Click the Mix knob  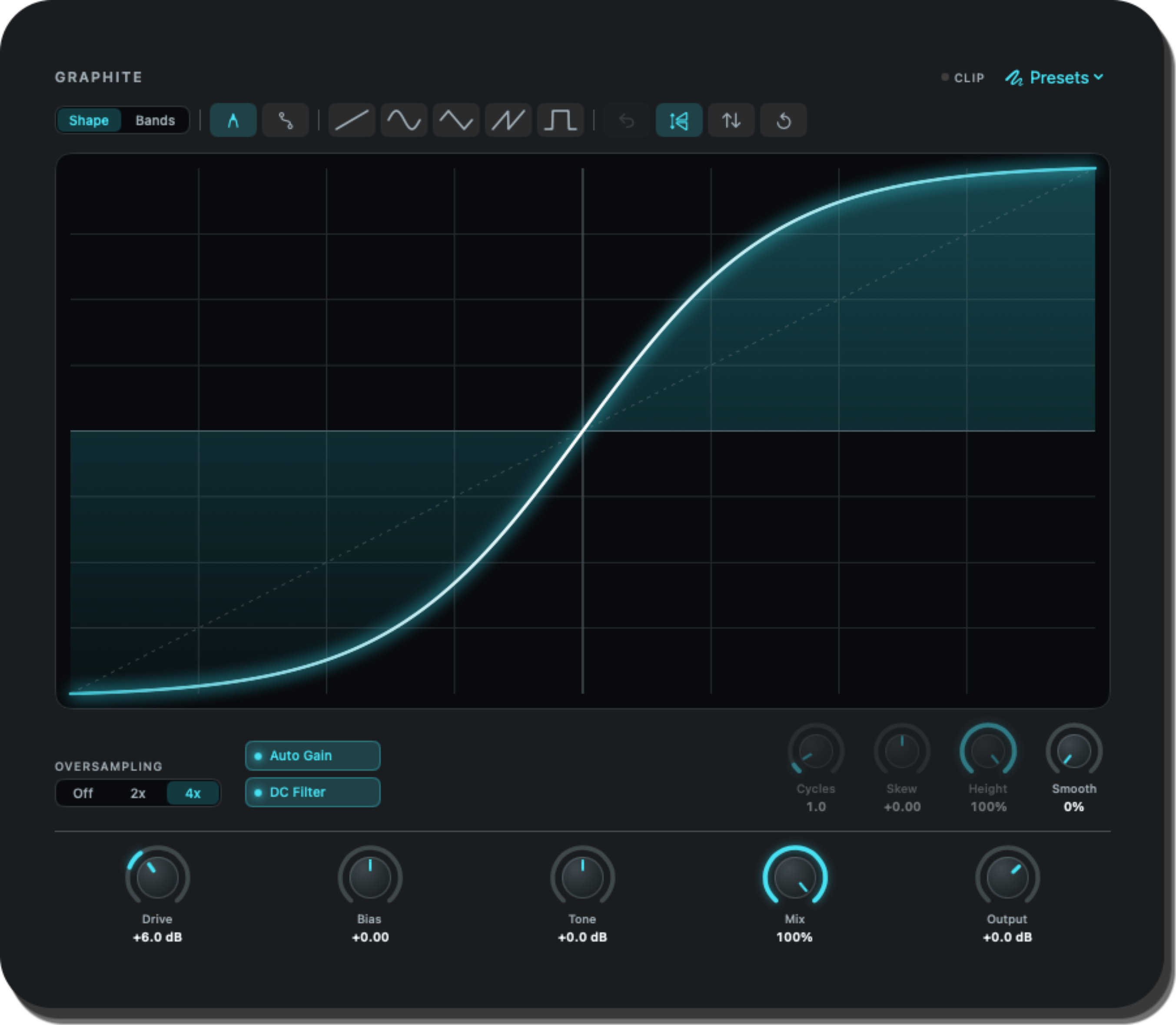coord(795,877)
